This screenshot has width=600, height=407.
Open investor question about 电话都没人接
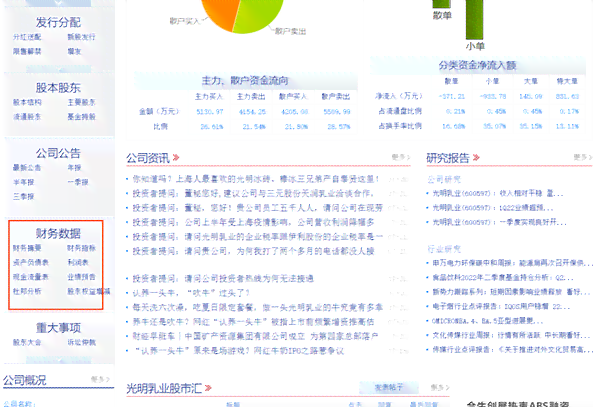click(x=253, y=251)
